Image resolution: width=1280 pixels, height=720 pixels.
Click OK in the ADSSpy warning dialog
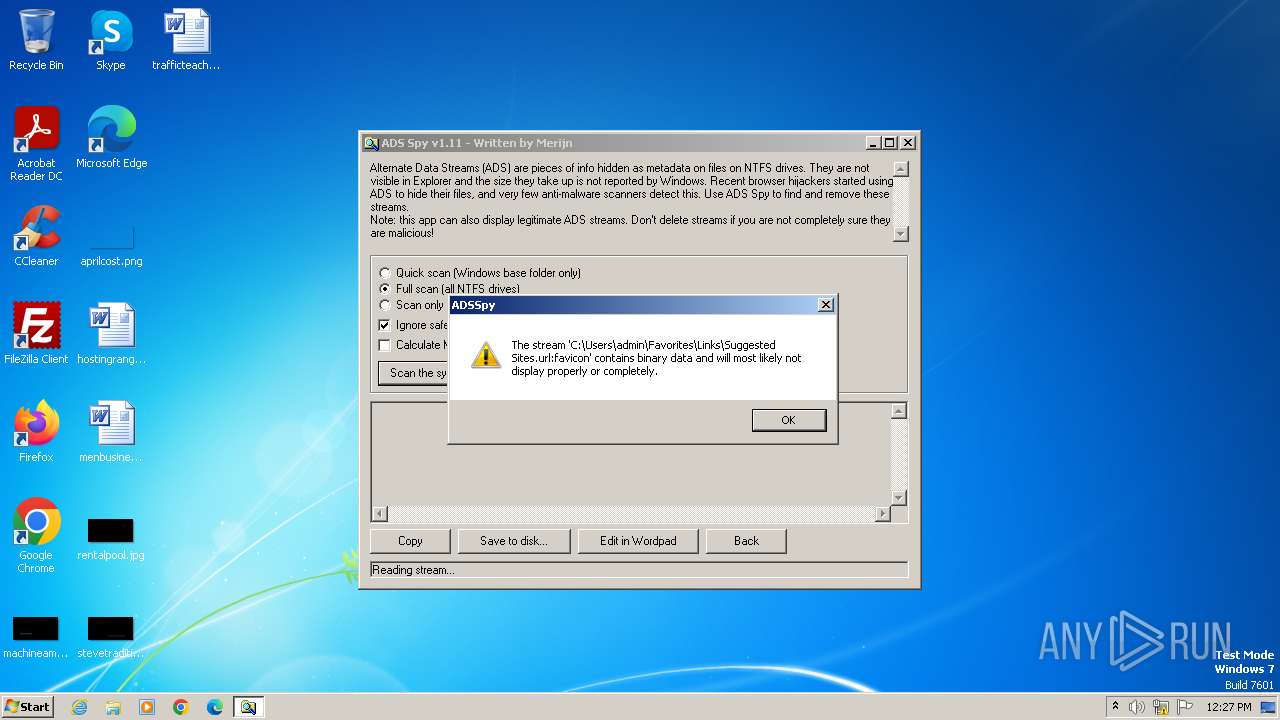click(x=789, y=420)
